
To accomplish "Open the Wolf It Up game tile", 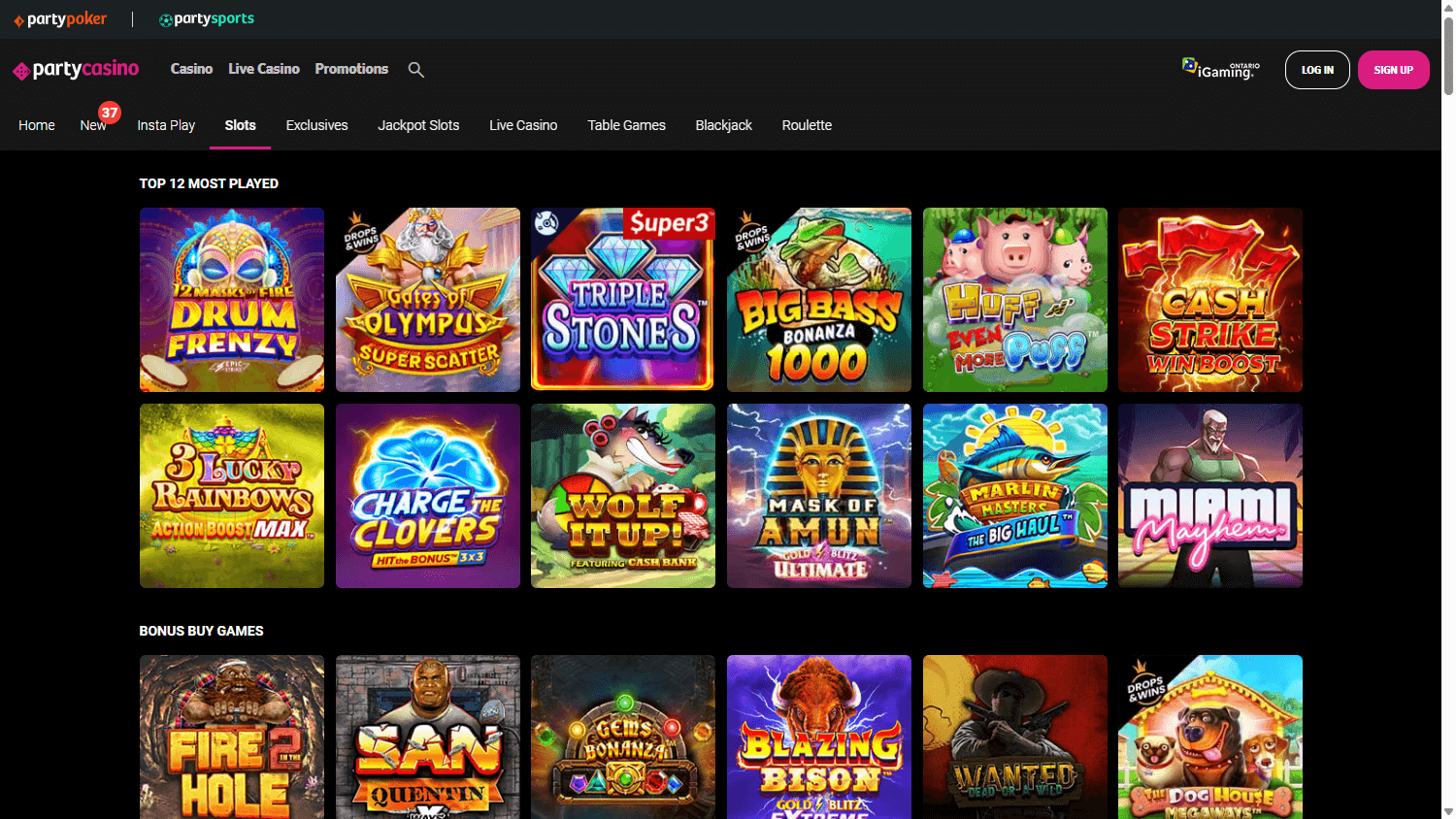I will pos(622,495).
